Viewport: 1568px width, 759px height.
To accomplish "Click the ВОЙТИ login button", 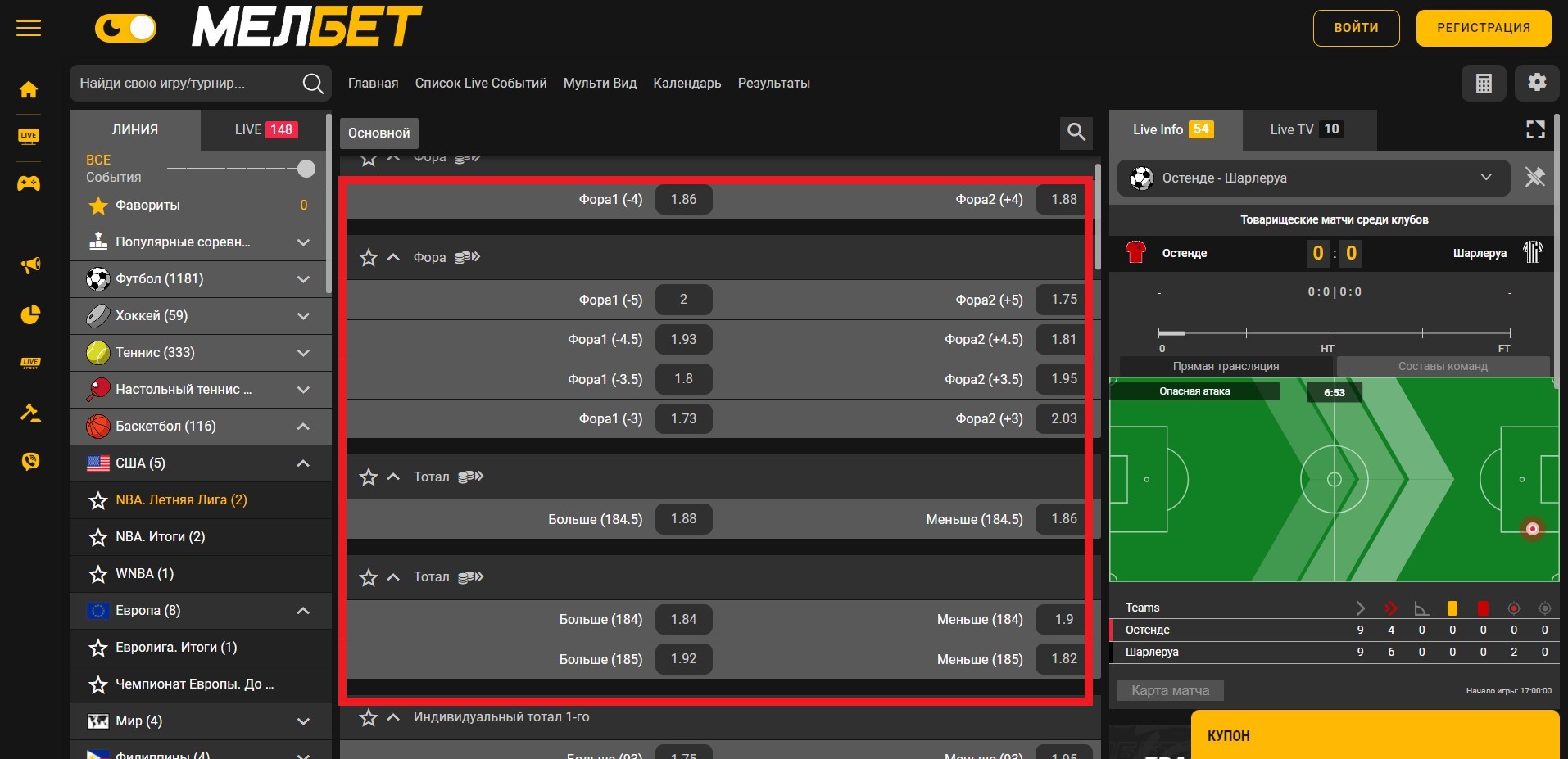I will (1356, 28).
